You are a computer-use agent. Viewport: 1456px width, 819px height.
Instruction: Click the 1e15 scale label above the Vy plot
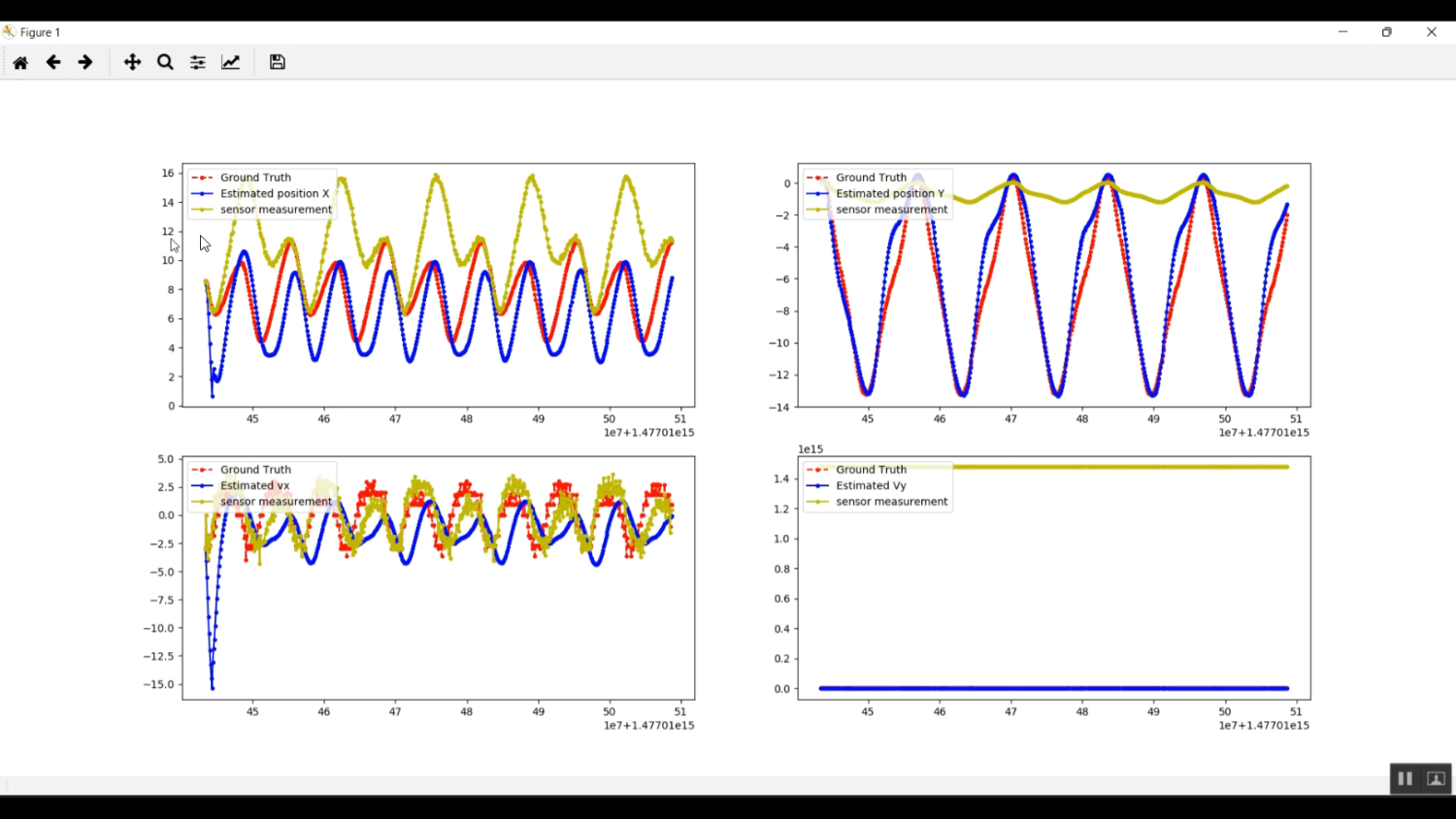coord(811,449)
